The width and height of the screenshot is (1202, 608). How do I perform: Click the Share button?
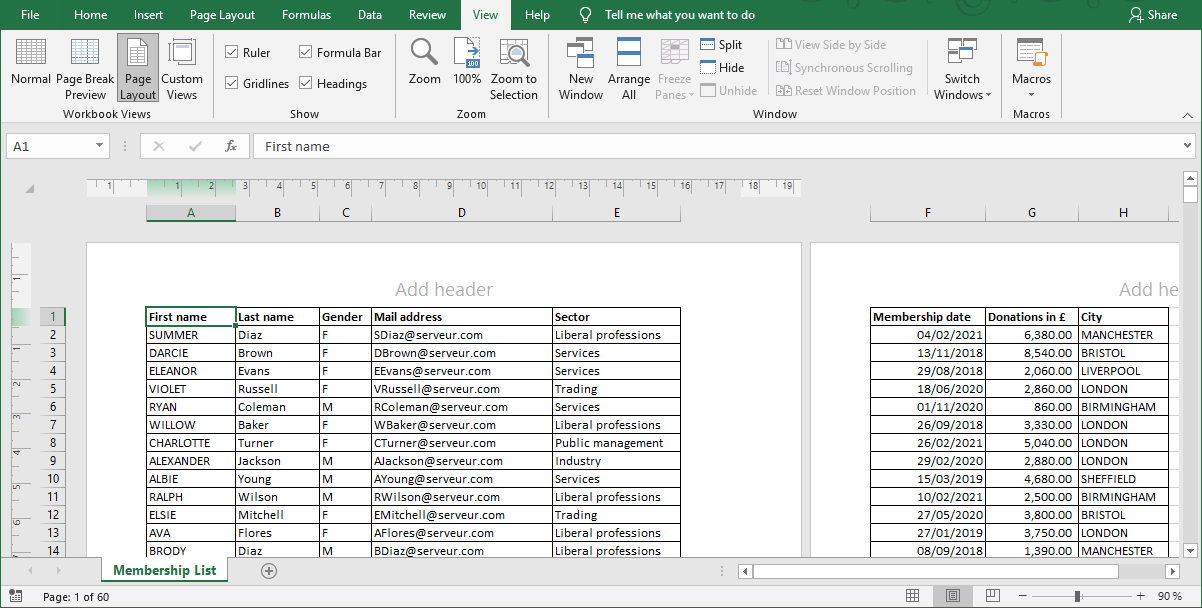(x=1157, y=14)
